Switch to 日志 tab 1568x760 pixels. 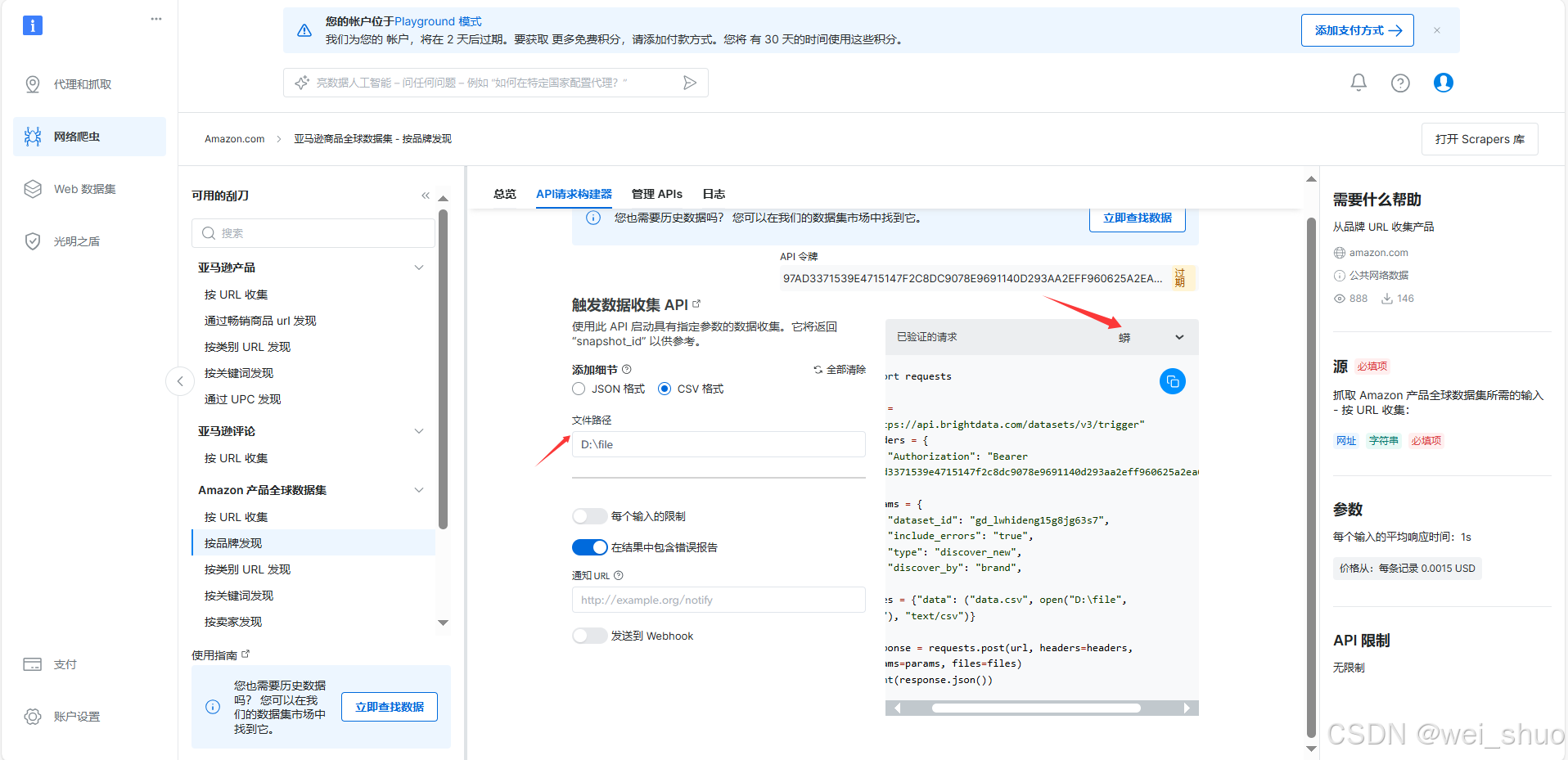714,194
